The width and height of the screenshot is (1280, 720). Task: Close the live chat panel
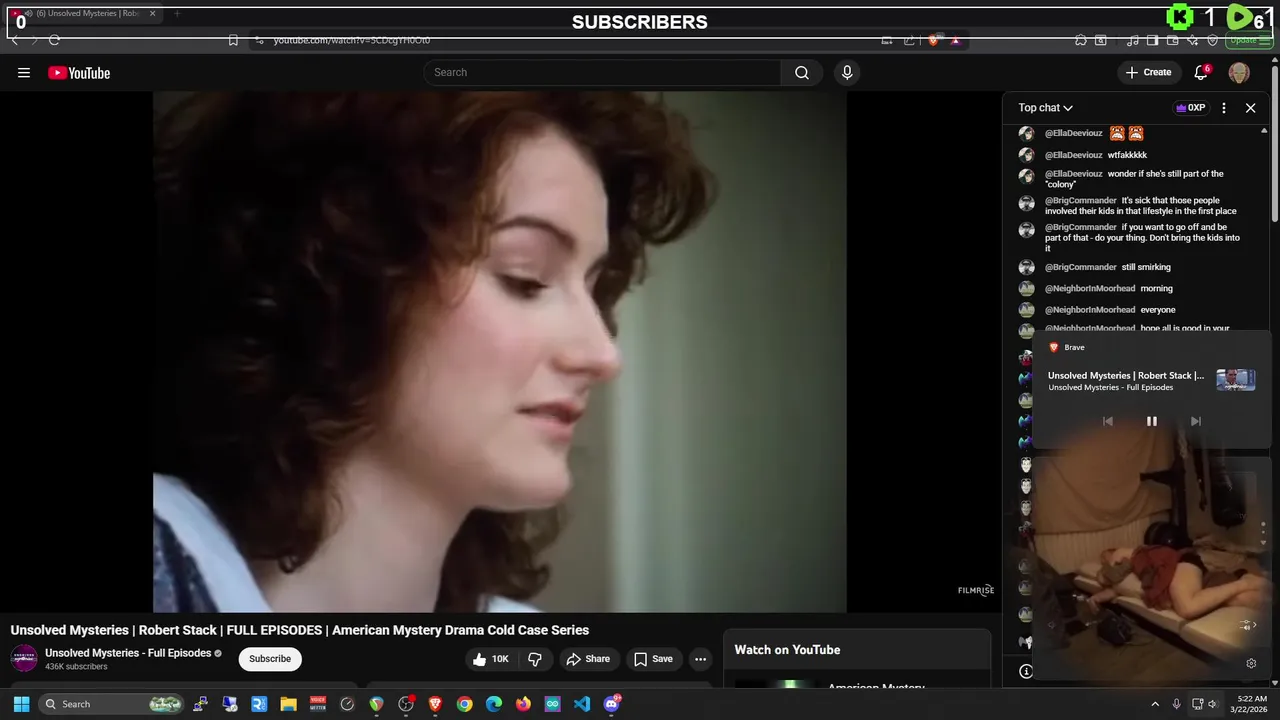coord(1250,108)
